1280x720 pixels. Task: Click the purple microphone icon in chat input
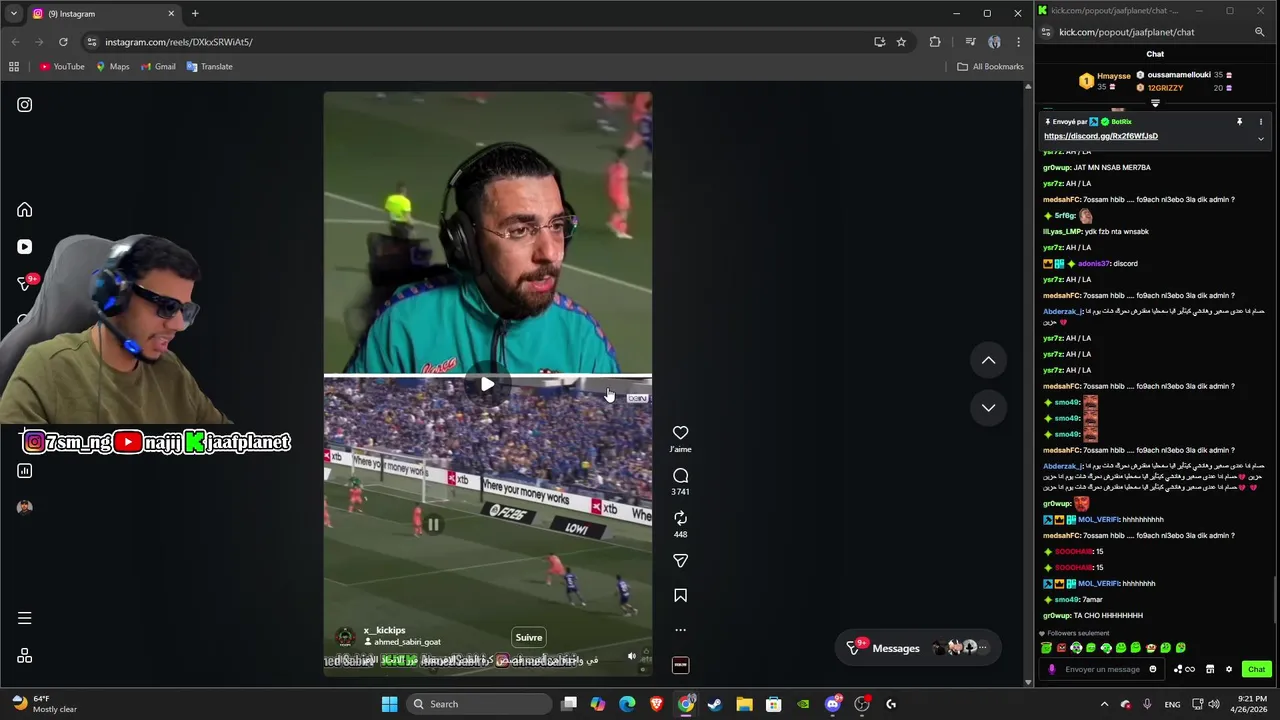pos(1051,669)
